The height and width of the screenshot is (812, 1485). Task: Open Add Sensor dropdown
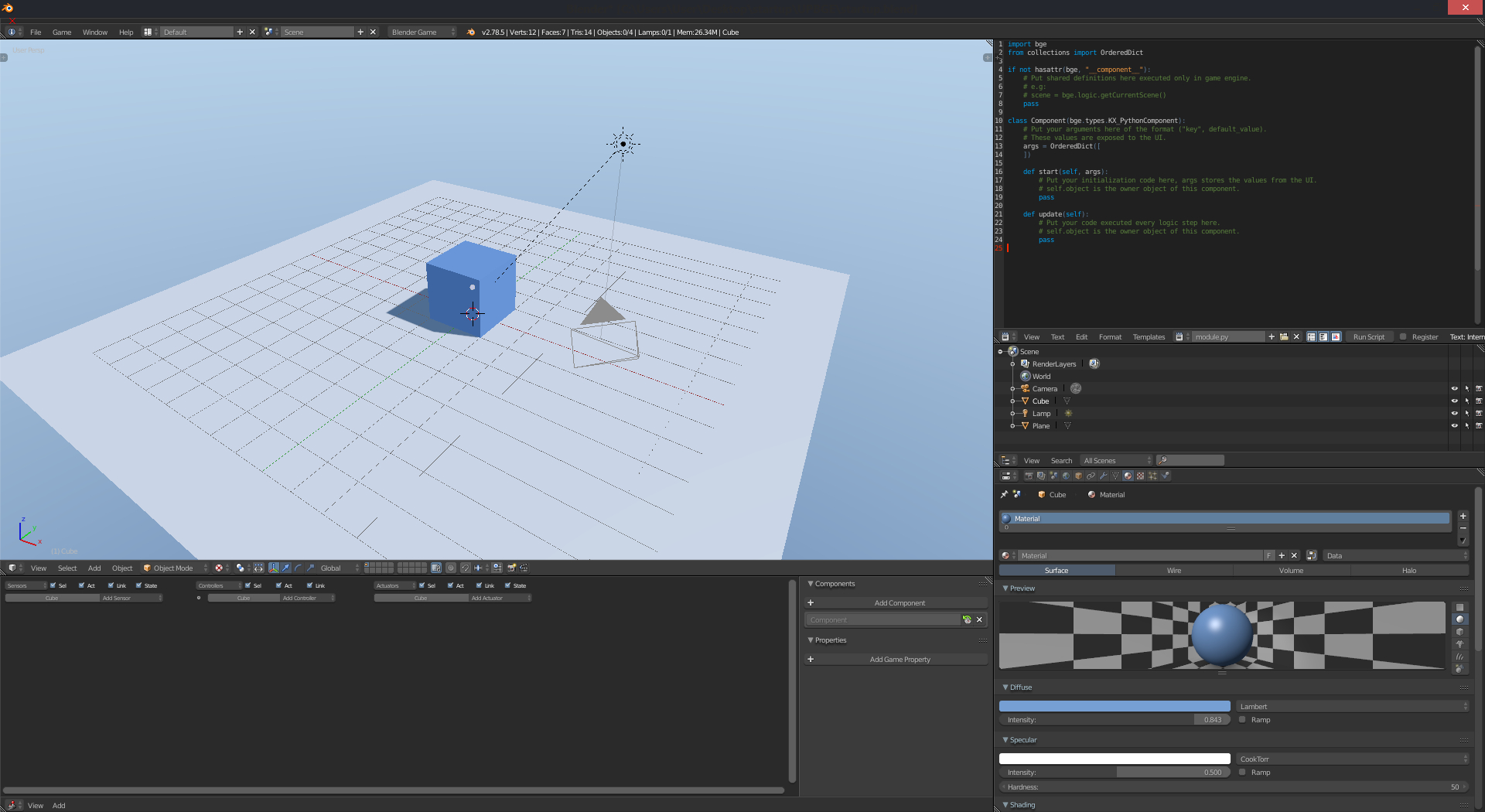pyautogui.click(x=131, y=598)
